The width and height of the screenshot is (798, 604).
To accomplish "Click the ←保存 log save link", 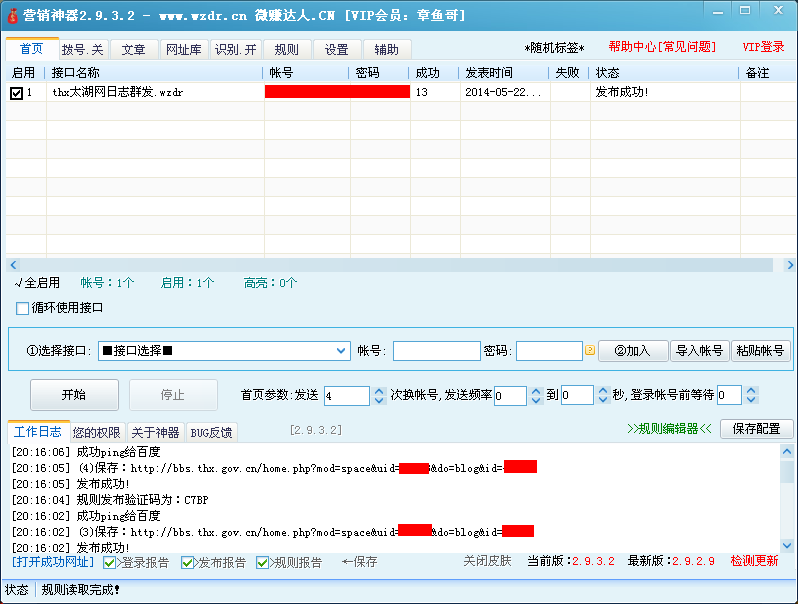I will coord(360,562).
